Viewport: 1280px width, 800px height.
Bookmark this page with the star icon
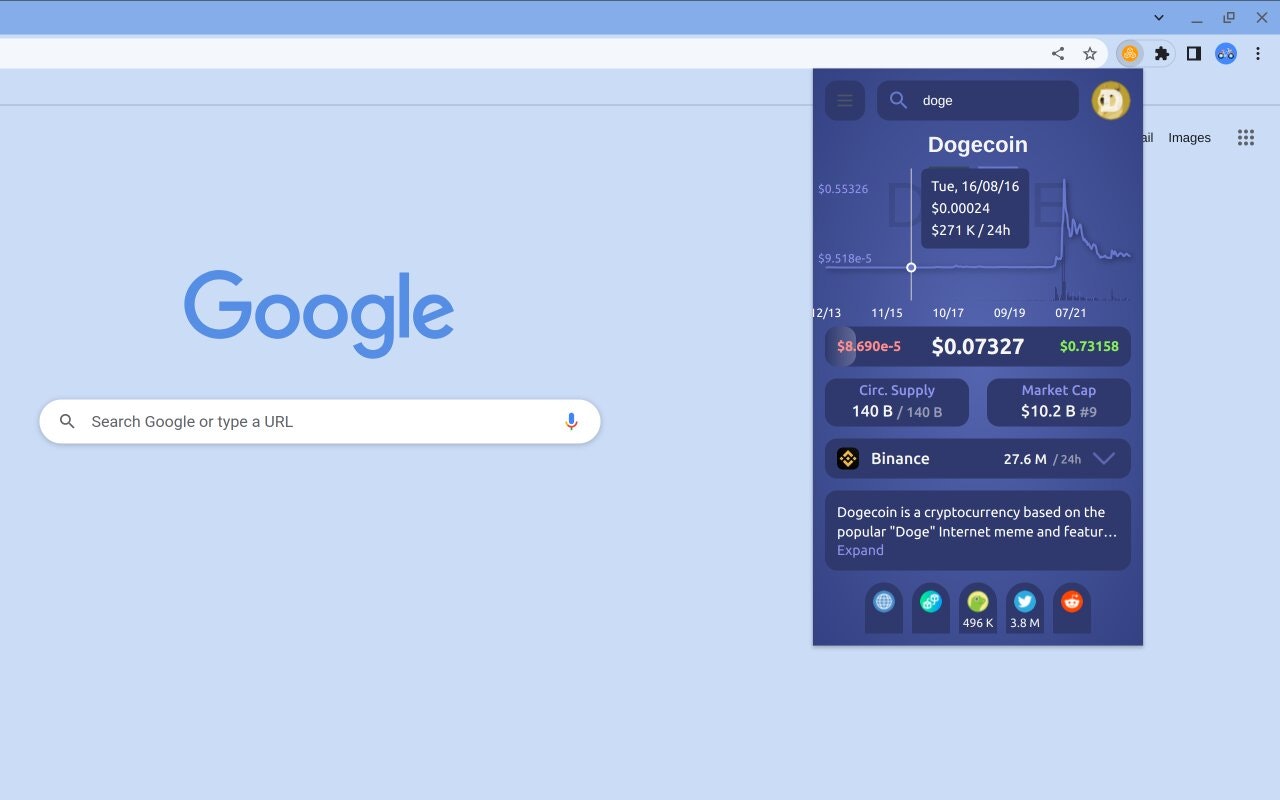coord(1090,54)
